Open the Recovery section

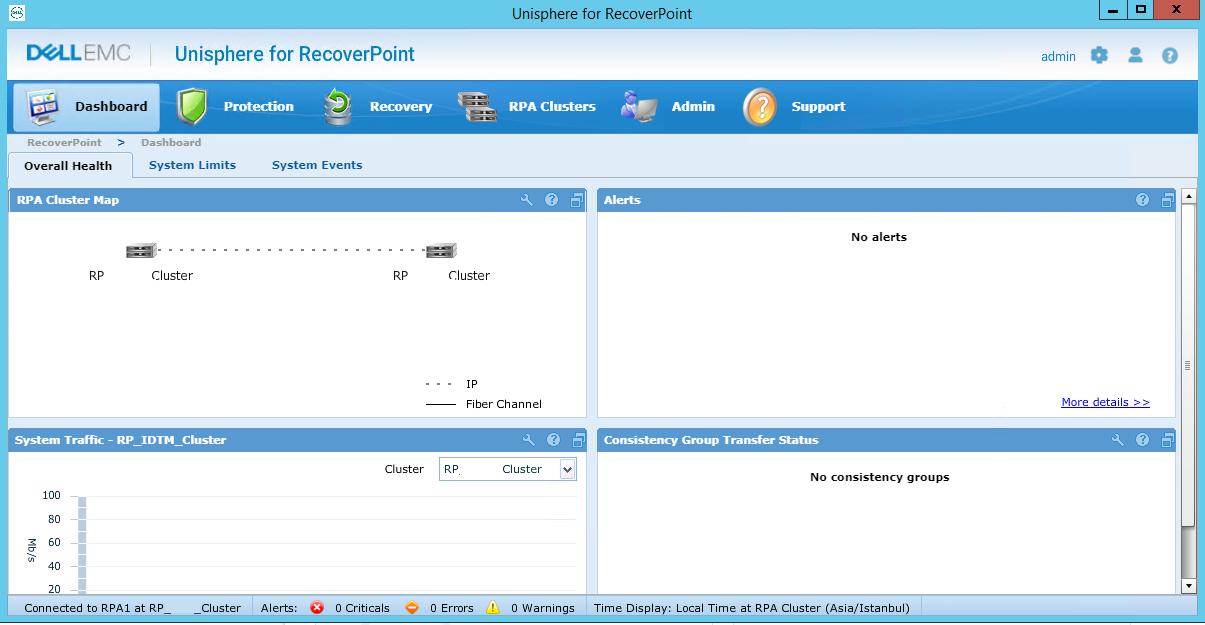point(377,107)
